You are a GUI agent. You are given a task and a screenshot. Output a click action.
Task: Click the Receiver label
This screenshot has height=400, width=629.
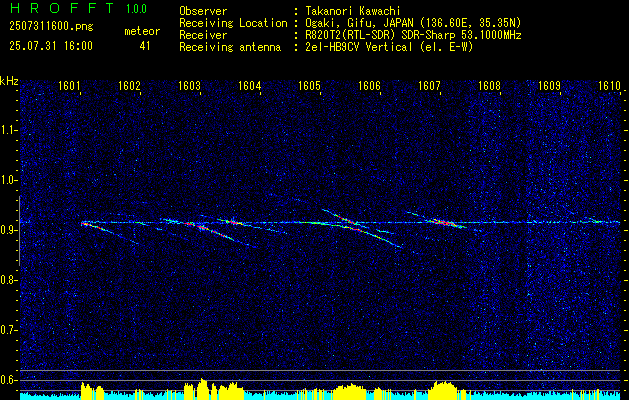[203, 35]
